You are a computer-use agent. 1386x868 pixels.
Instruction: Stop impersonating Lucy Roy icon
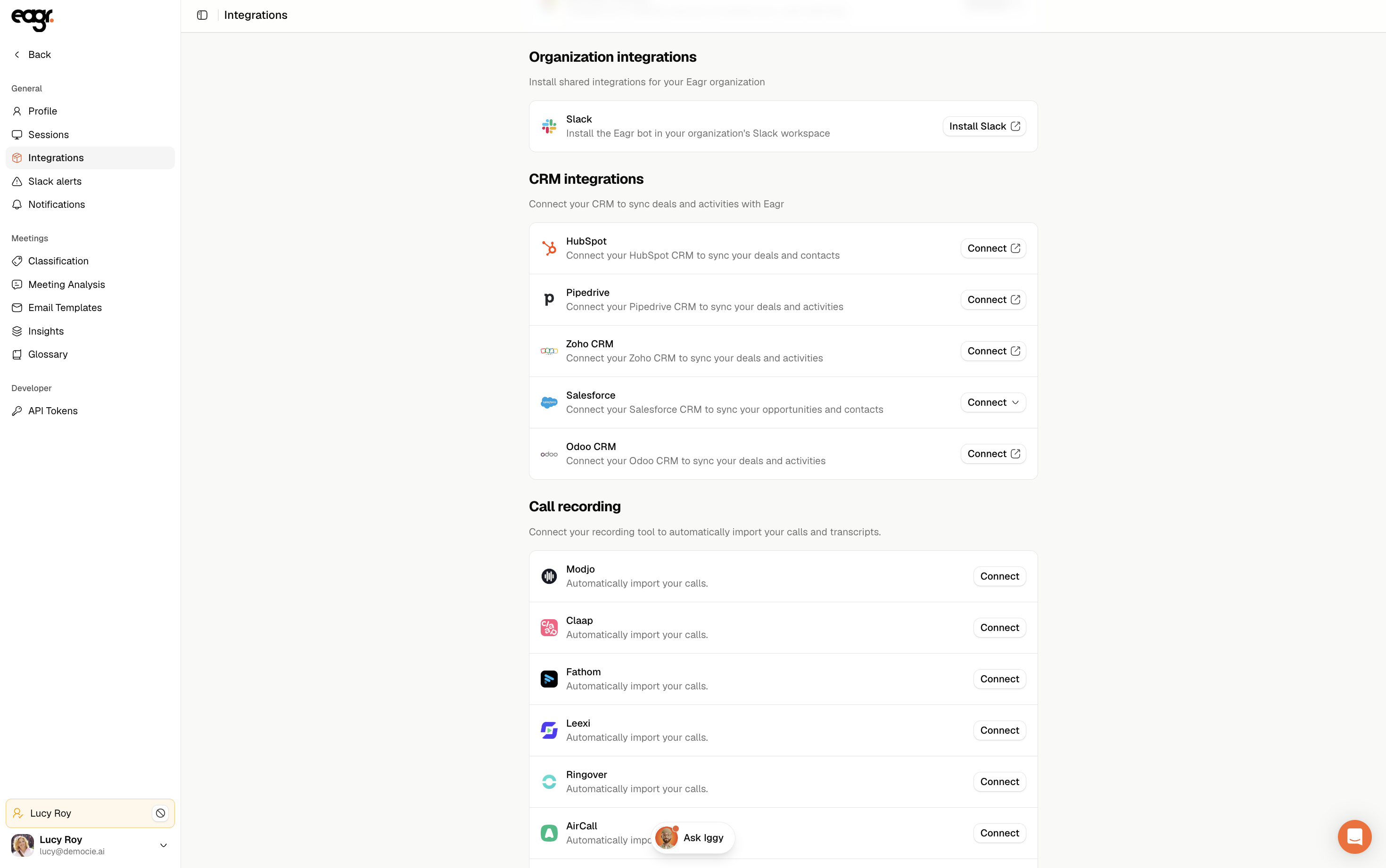click(x=161, y=813)
